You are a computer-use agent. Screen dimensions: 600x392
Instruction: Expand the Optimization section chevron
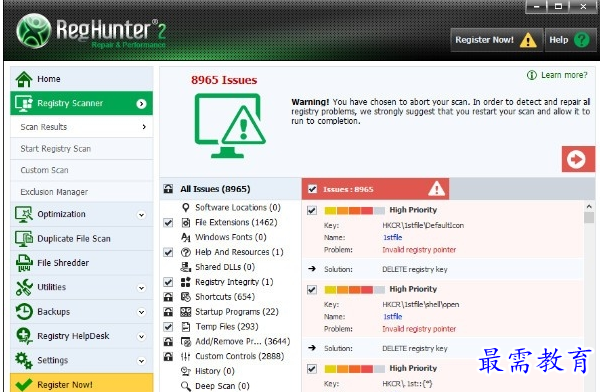(142, 215)
